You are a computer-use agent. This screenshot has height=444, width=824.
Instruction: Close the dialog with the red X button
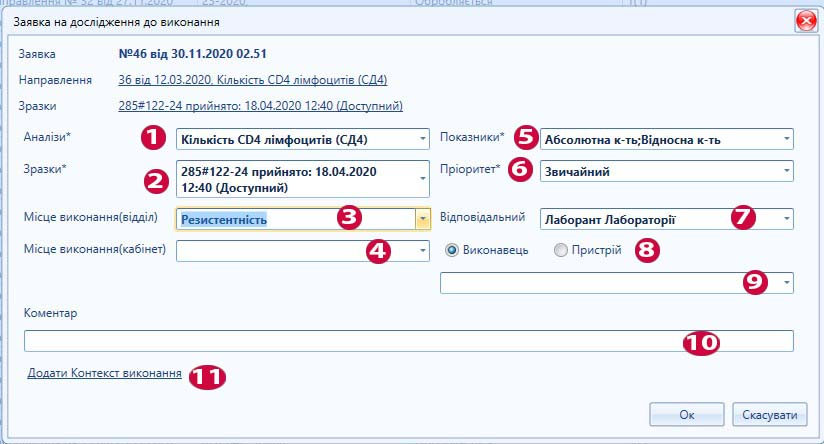pyautogui.click(x=802, y=20)
